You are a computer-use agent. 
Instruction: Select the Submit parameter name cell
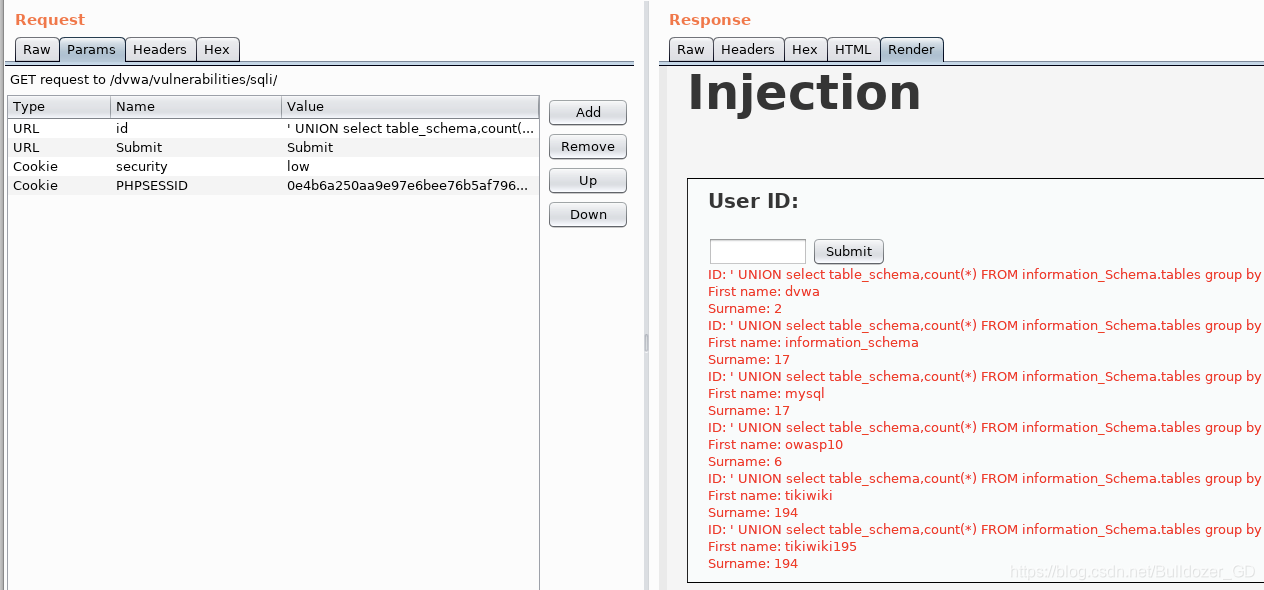(x=197, y=147)
